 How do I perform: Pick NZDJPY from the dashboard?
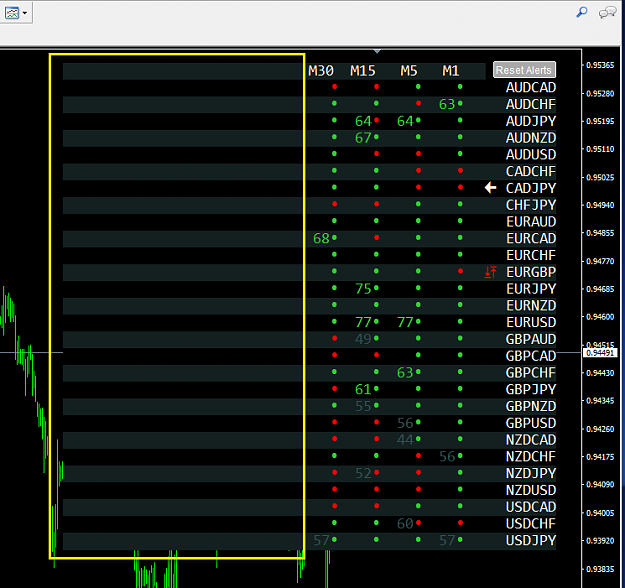tap(531, 473)
